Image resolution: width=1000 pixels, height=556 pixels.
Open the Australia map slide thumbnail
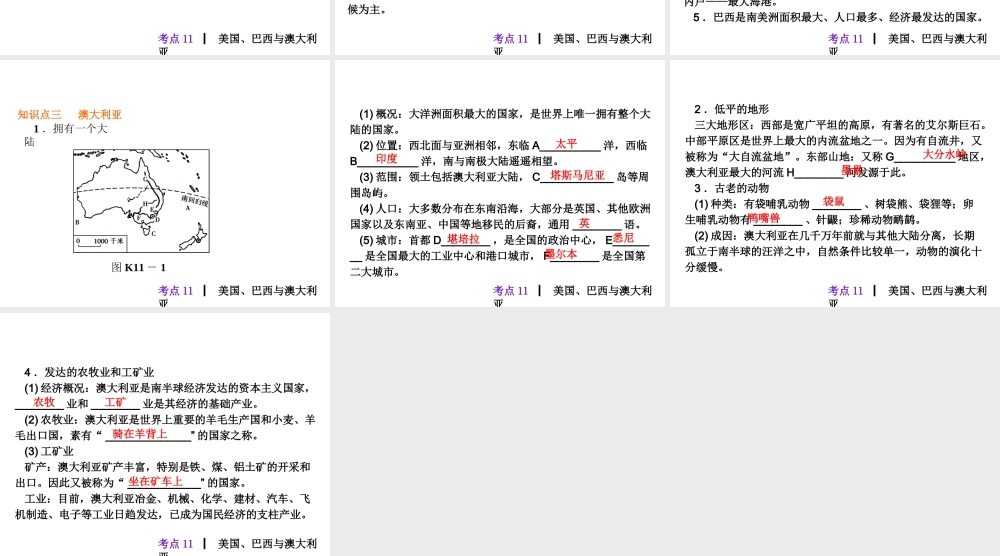pos(165,184)
